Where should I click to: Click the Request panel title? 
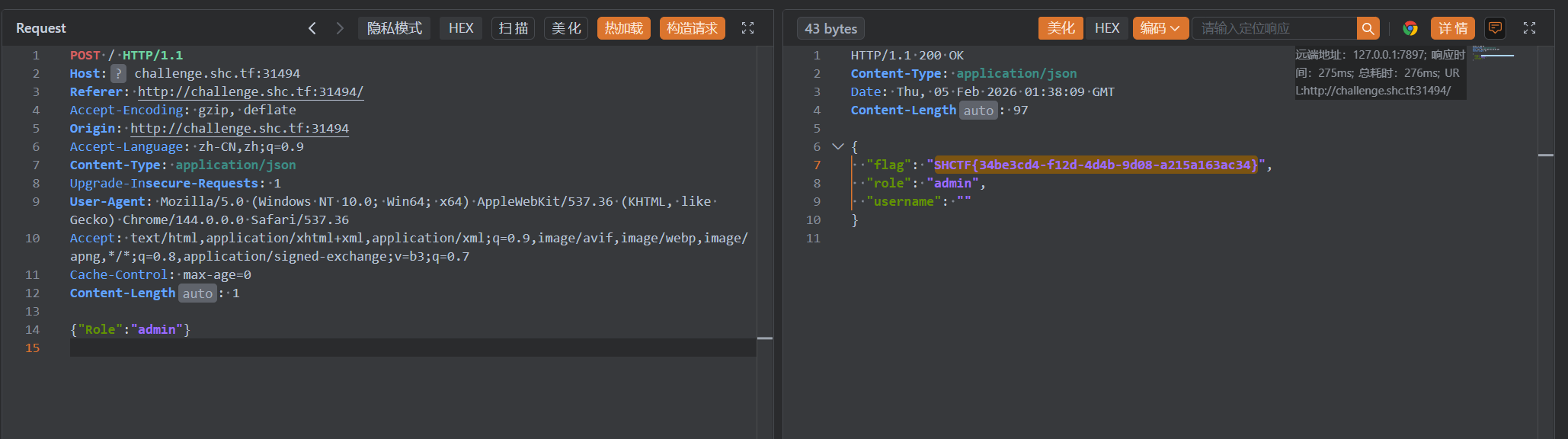[x=41, y=28]
